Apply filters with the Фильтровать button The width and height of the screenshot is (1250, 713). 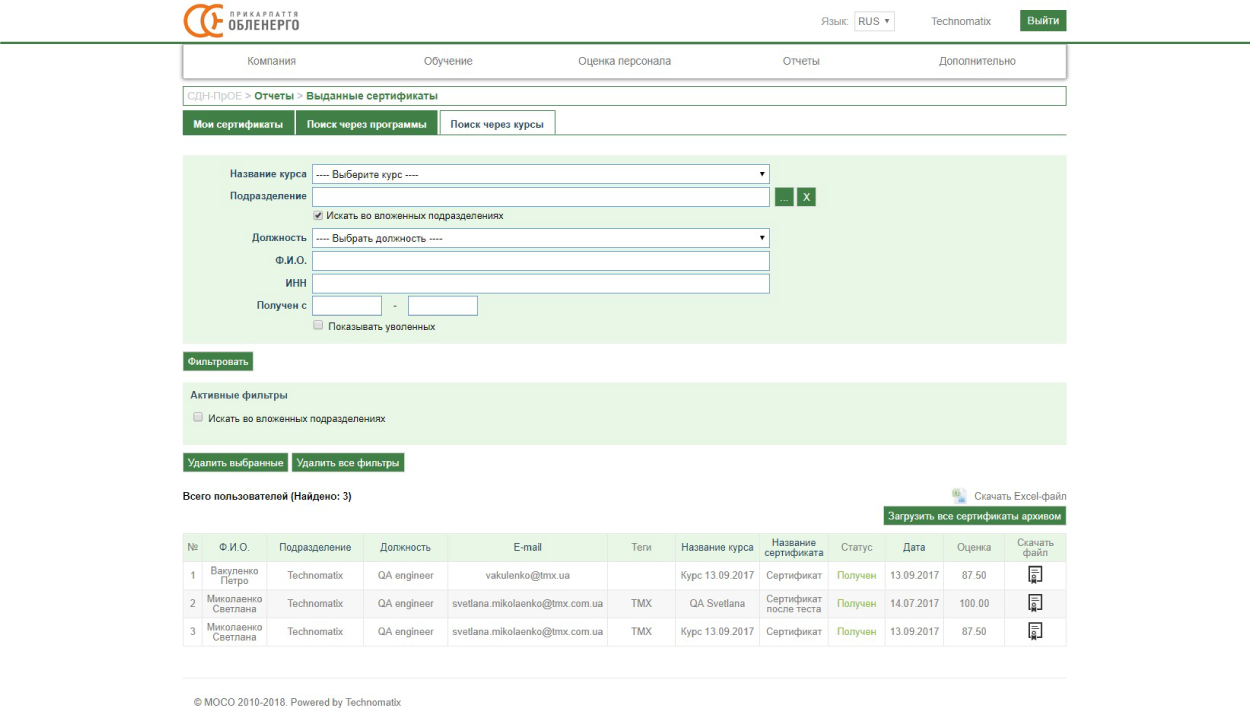(x=218, y=361)
